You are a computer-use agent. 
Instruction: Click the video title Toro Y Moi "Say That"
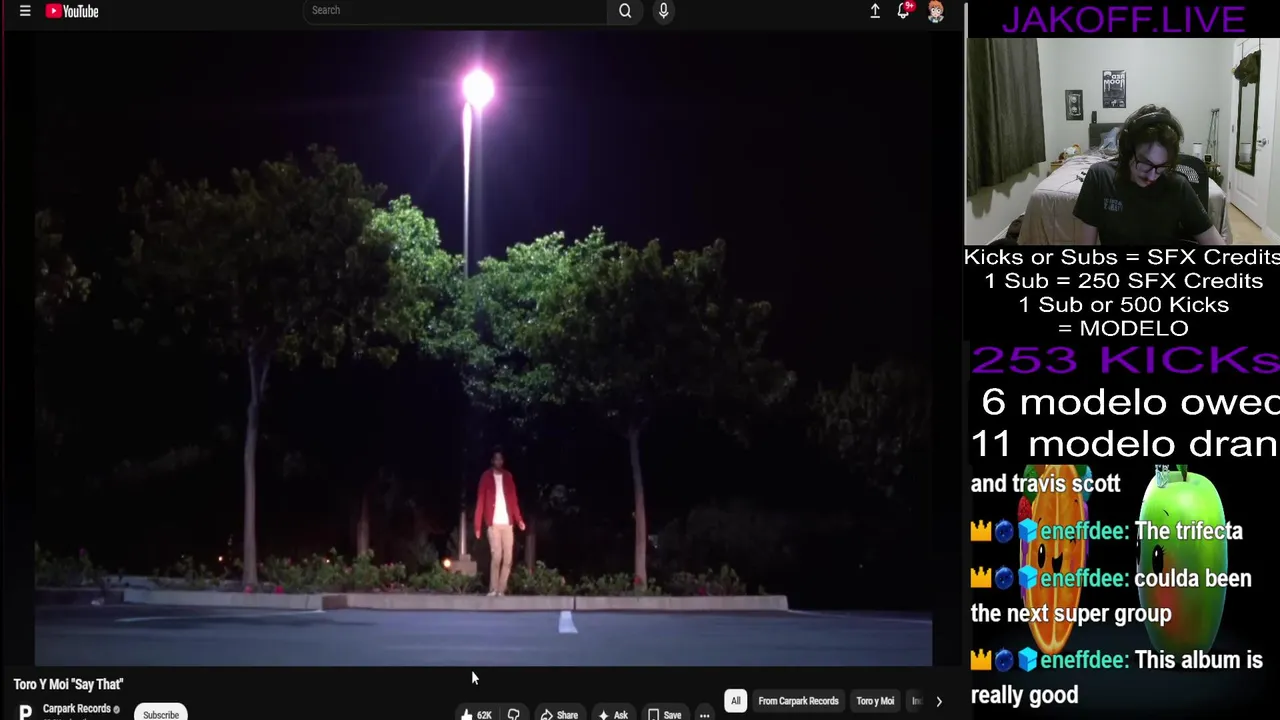(68, 684)
